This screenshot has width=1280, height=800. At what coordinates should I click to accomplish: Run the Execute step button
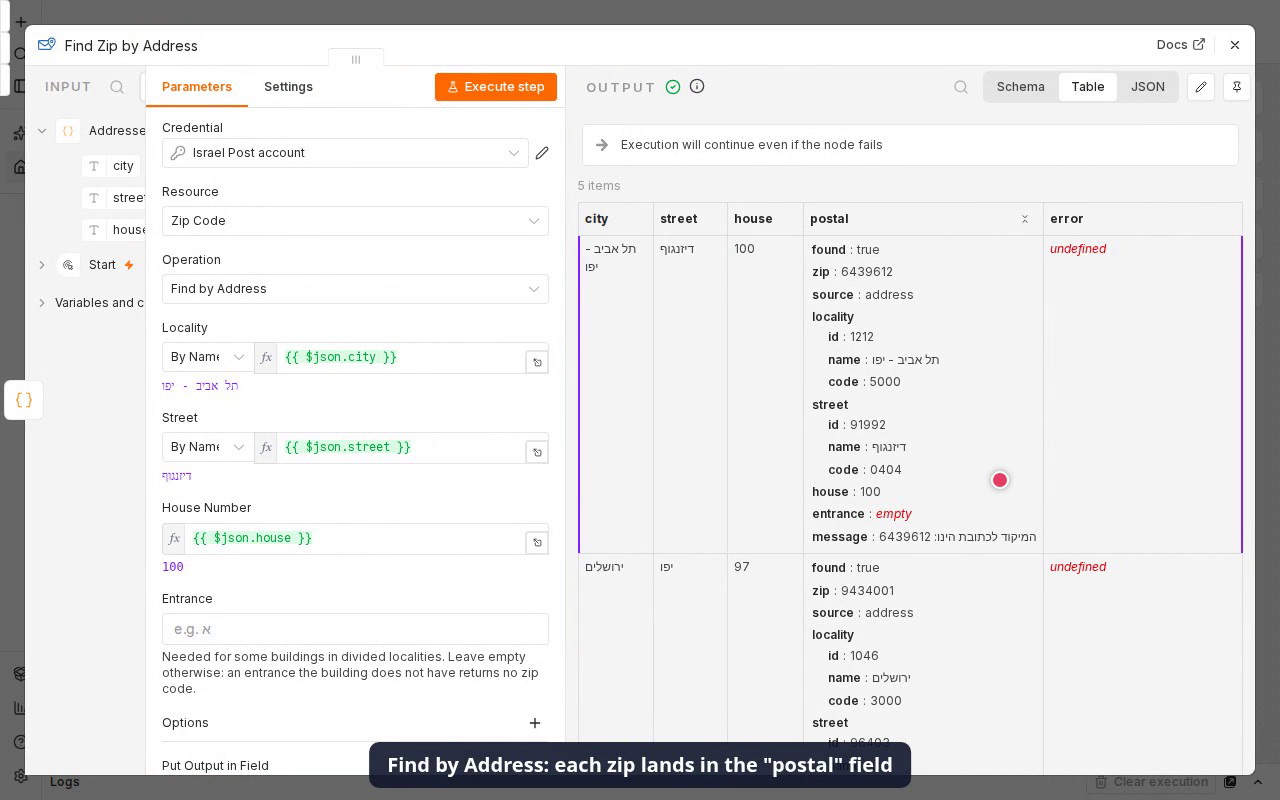pos(496,87)
